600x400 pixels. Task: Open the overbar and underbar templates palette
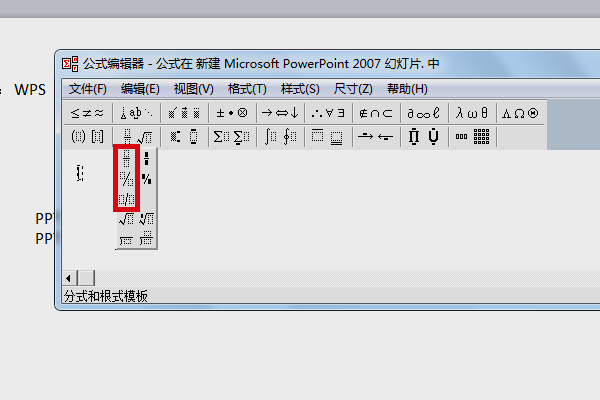[x=328, y=136]
